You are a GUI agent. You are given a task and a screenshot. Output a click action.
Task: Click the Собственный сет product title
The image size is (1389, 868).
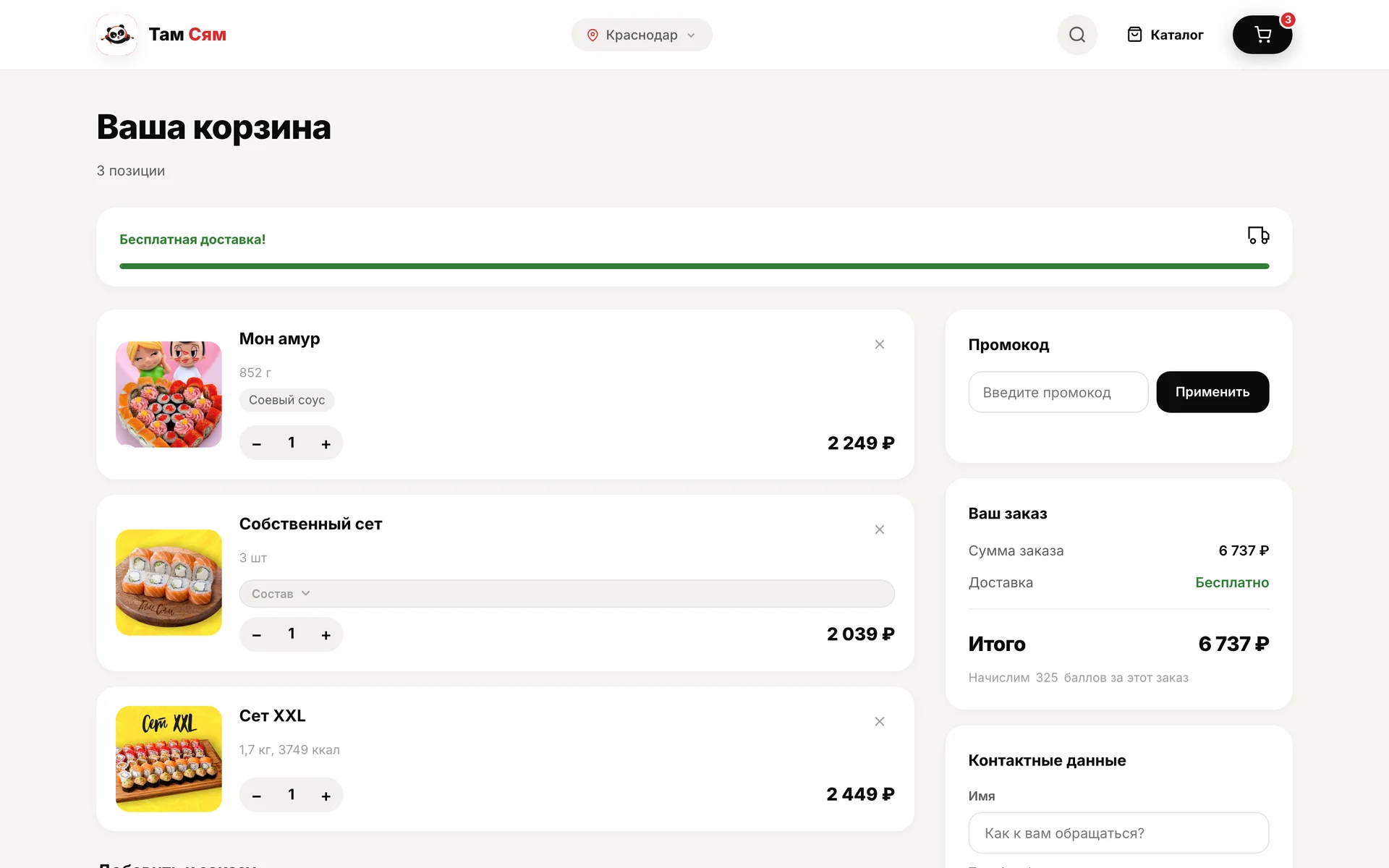(x=310, y=524)
